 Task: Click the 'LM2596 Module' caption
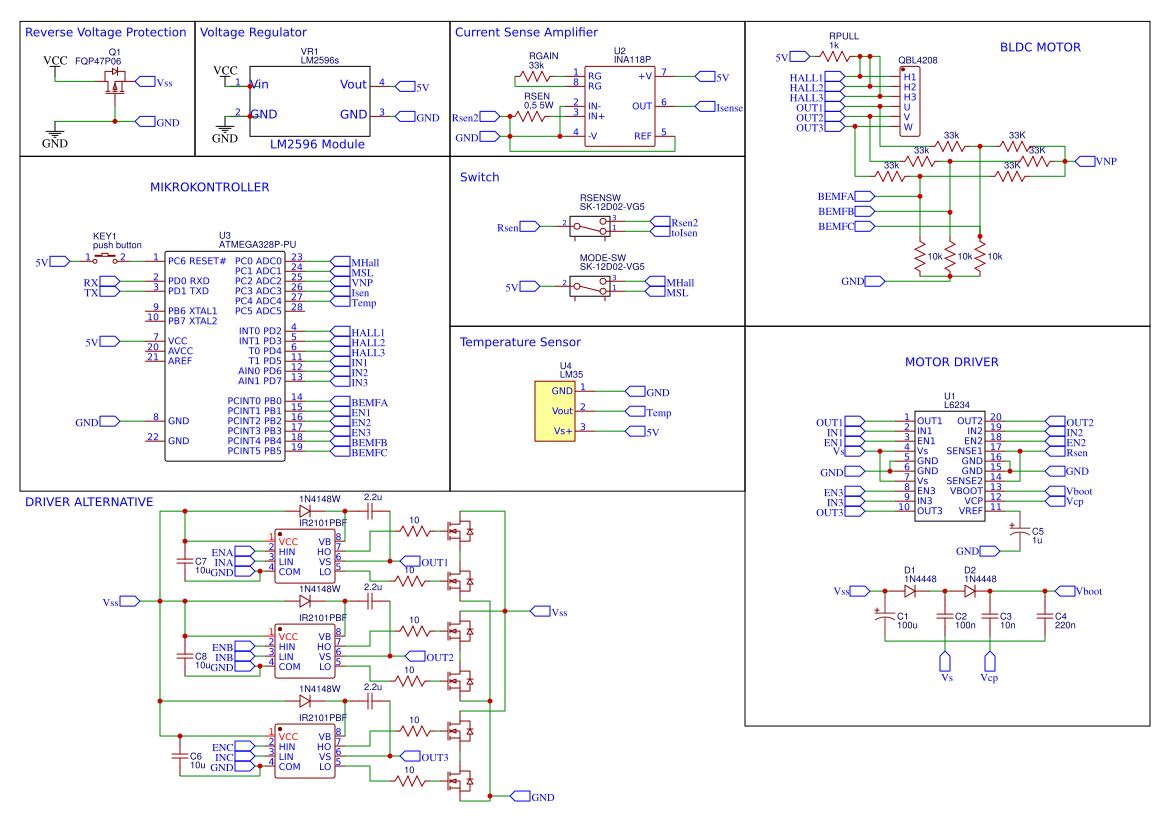317,144
